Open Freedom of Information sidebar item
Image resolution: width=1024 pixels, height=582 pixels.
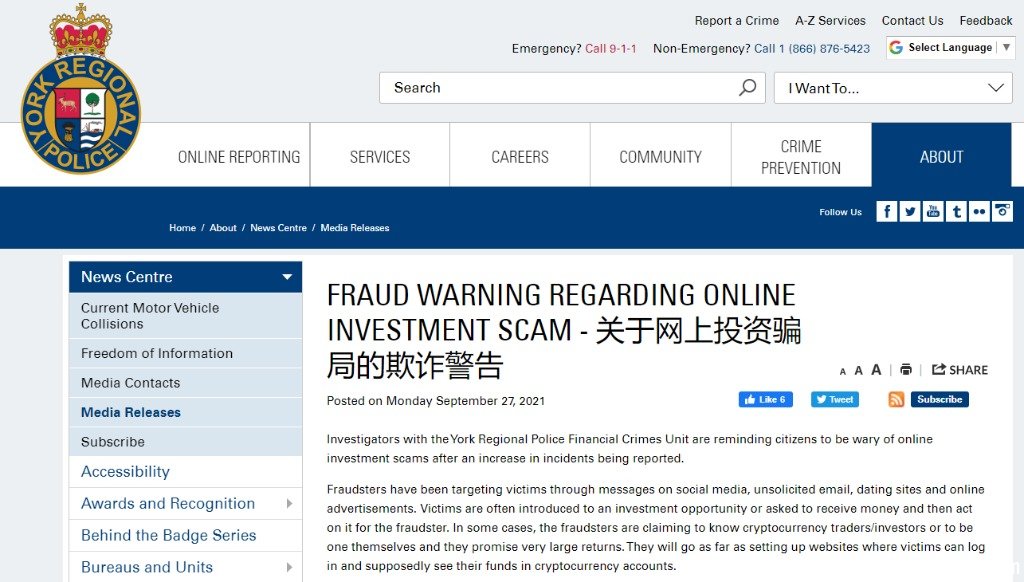point(185,353)
